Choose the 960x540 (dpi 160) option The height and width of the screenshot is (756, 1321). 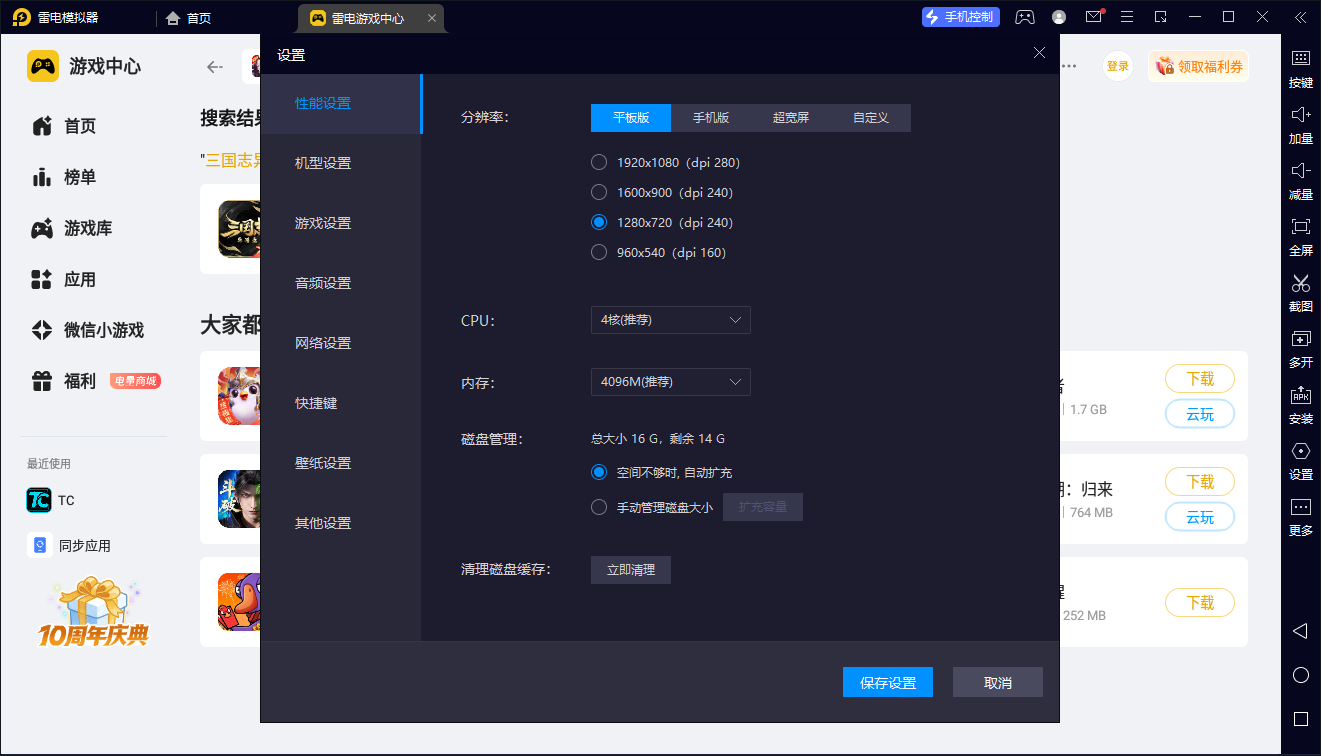(x=599, y=252)
